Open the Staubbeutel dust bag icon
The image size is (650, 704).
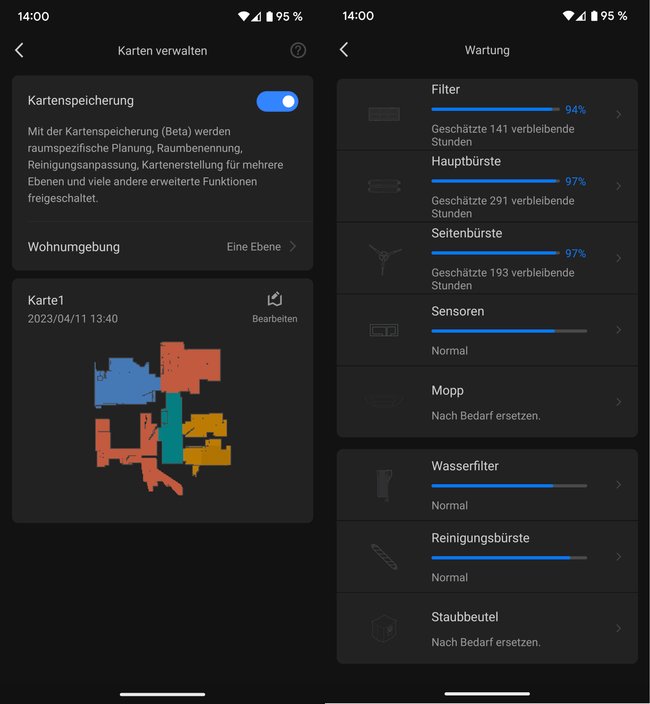pyautogui.click(x=384, y=629)
